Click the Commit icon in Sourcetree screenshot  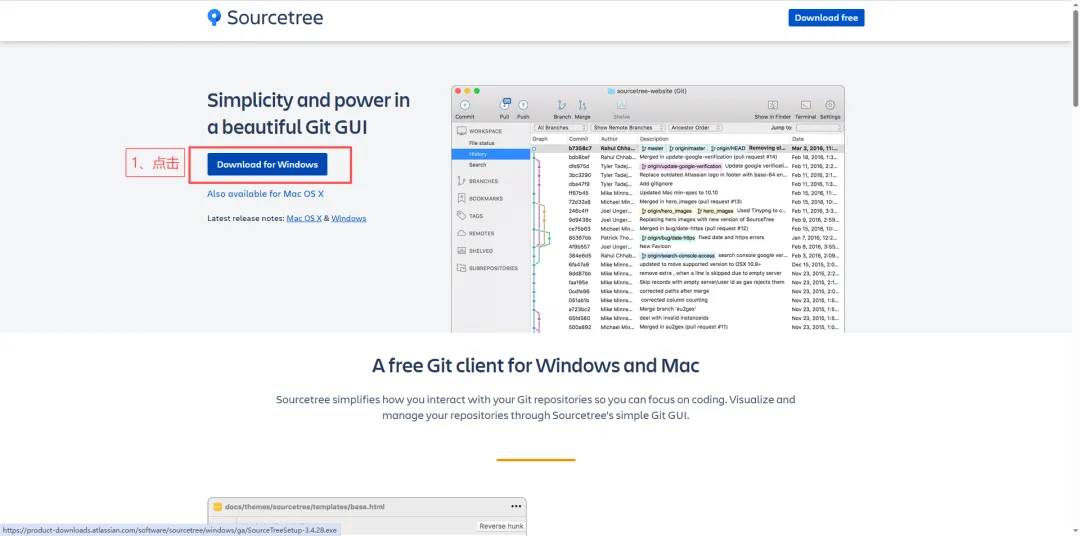464,105
